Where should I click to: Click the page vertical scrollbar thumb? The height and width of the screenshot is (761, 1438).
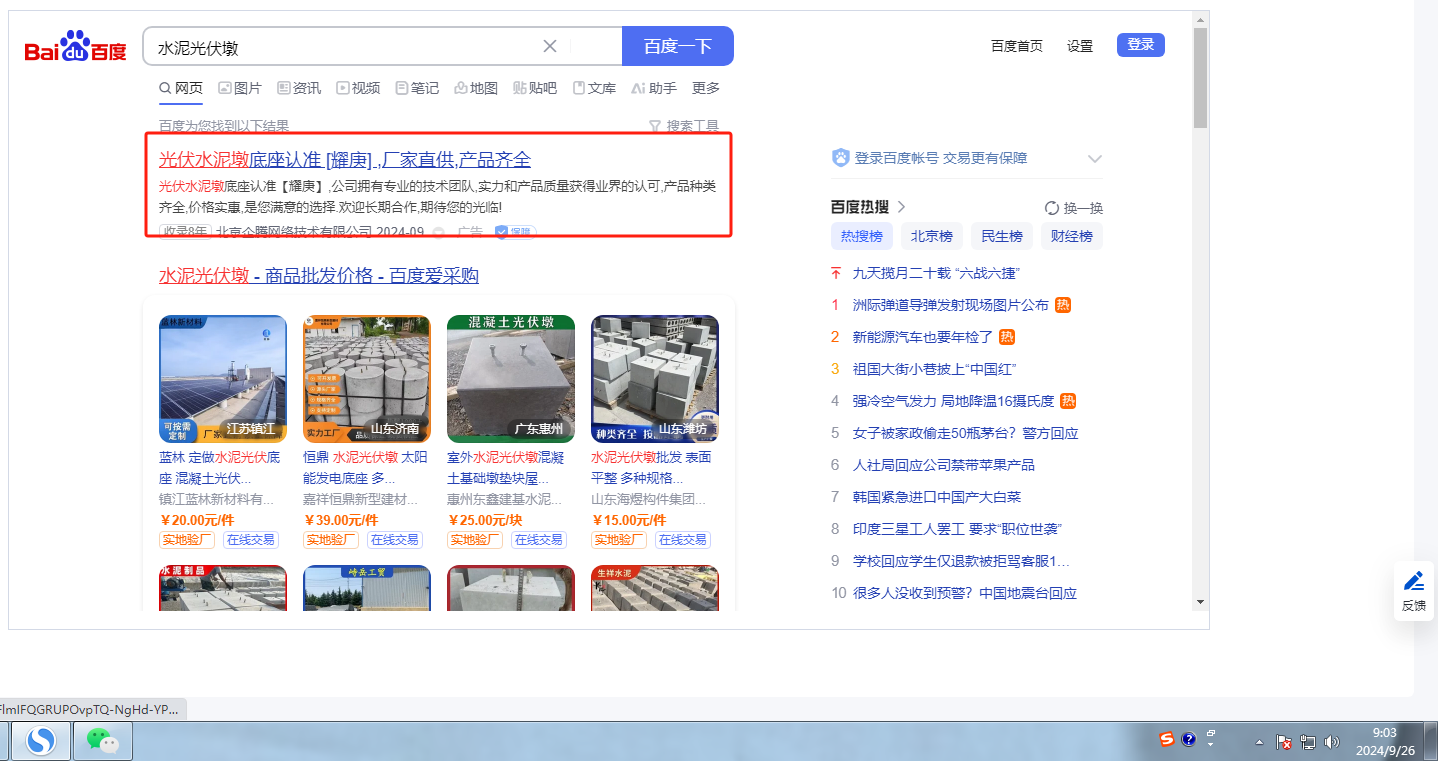pos(1200,78)
